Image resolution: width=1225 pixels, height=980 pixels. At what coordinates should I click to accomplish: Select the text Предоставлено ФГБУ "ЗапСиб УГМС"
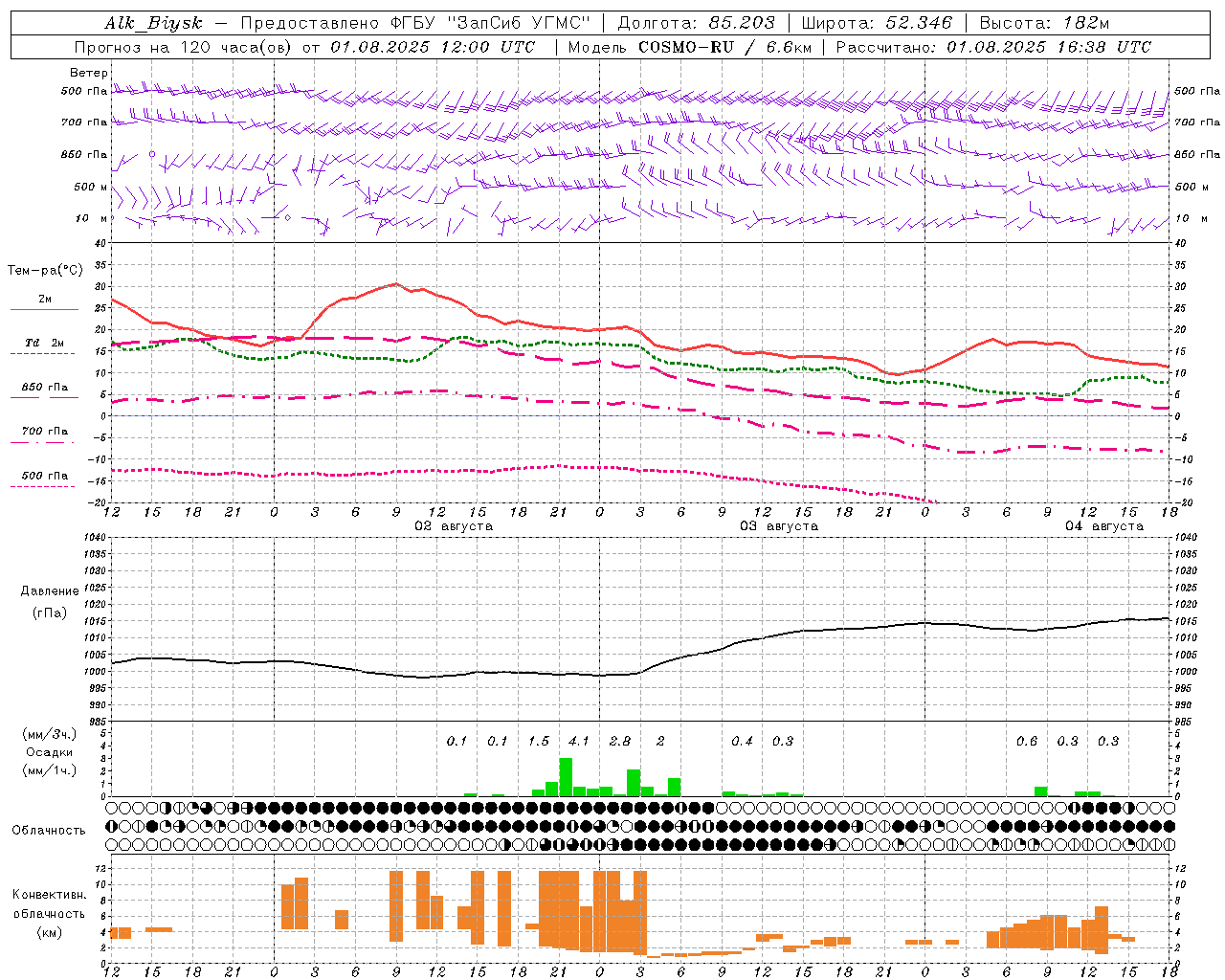[415, 23]
